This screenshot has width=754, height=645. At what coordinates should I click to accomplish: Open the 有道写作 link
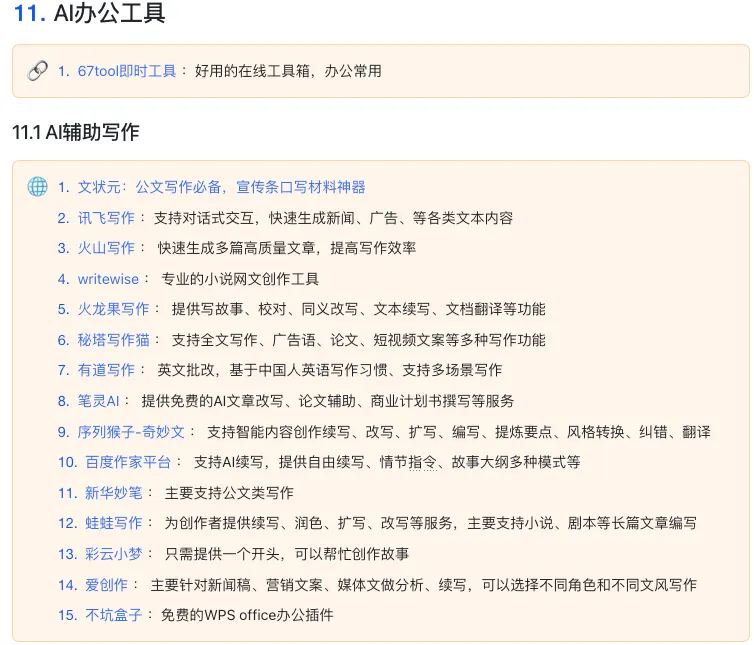[x=106, y=370]
